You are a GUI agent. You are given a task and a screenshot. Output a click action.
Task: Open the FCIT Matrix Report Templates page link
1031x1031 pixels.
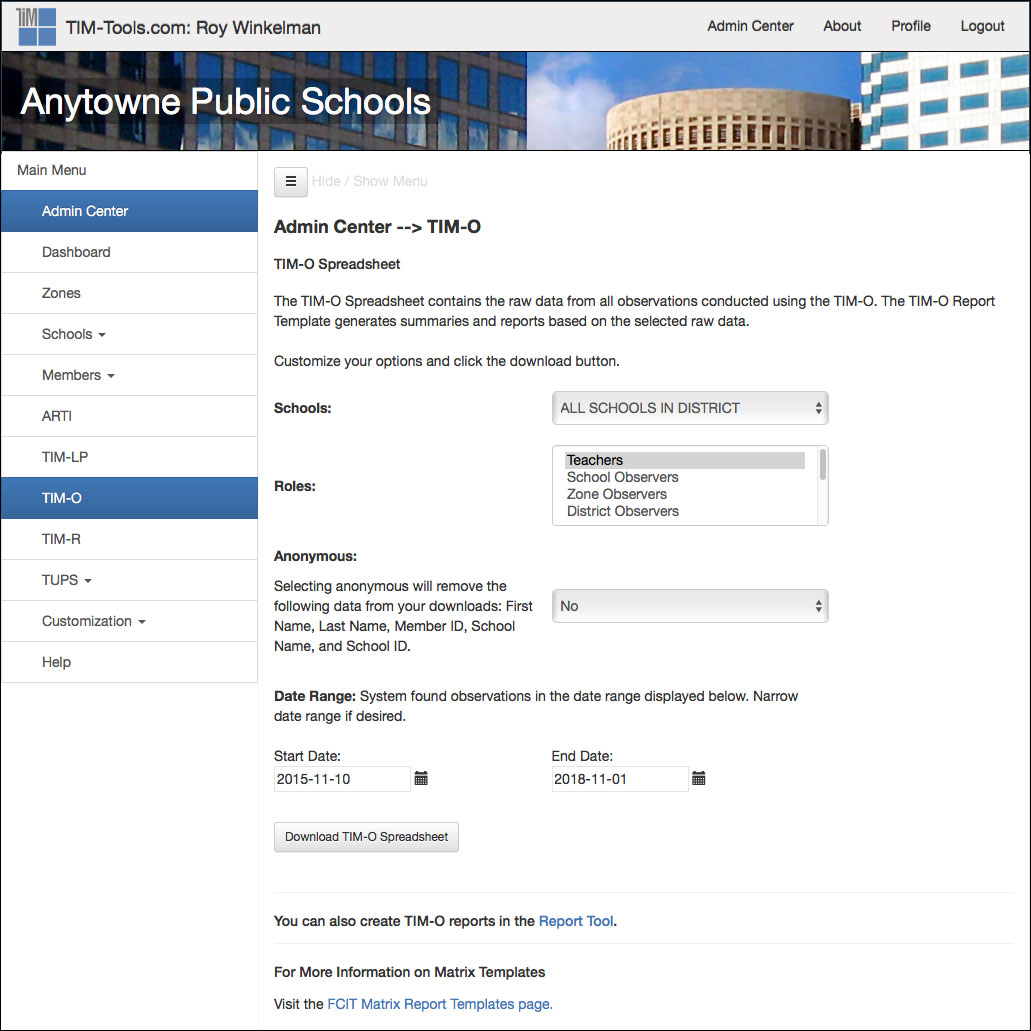pos(439,1004)
